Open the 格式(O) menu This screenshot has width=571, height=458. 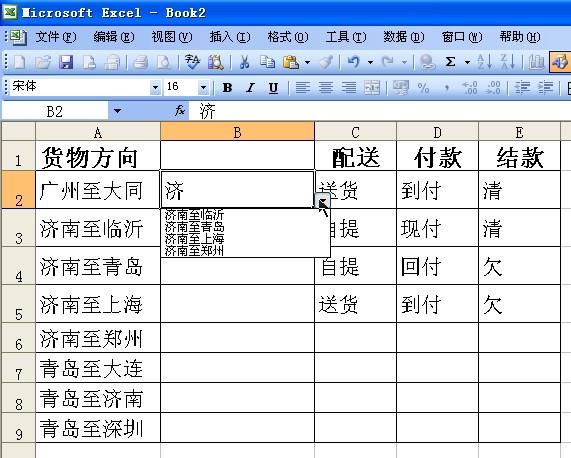click(x=288, y=36)
